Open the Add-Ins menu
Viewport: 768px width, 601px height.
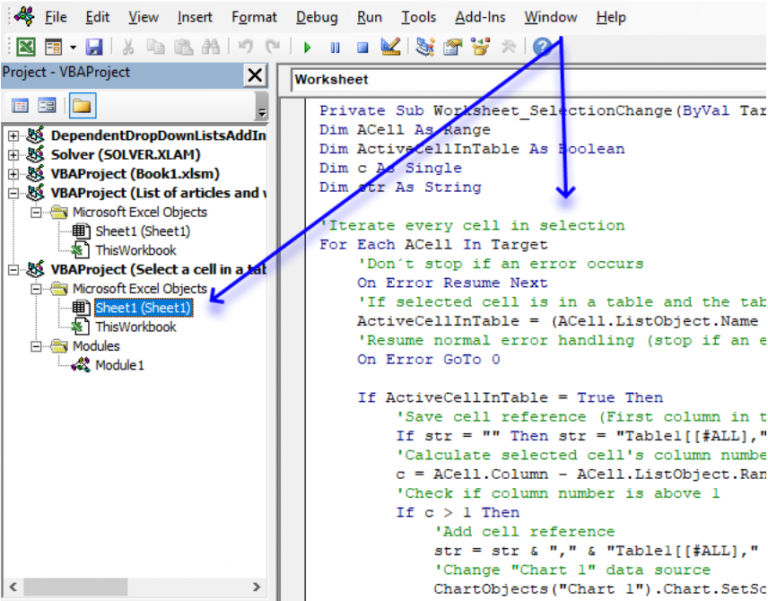pyautogui.click(x=480, y=17)
